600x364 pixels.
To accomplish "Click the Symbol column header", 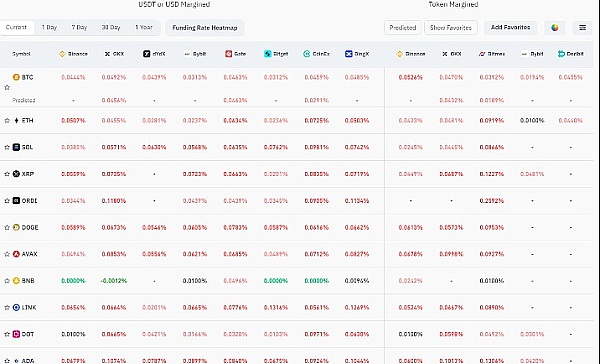I will click(x=21, y=54).
